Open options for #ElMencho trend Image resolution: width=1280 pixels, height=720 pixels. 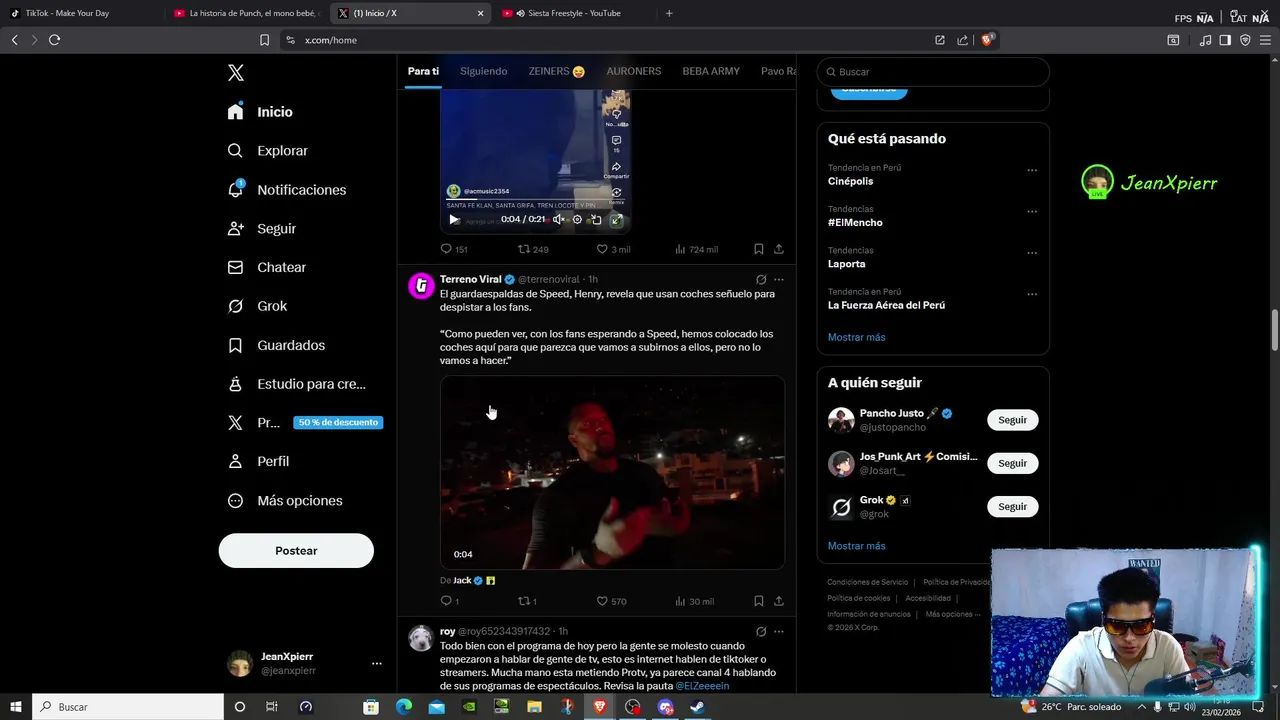[x=1032, y=212]
